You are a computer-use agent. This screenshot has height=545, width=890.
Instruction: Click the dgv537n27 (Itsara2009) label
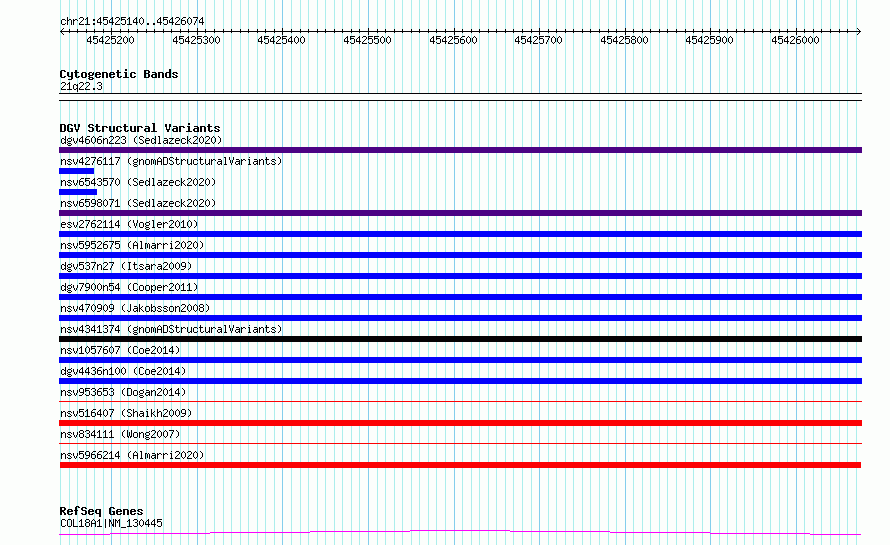(126, 266)
